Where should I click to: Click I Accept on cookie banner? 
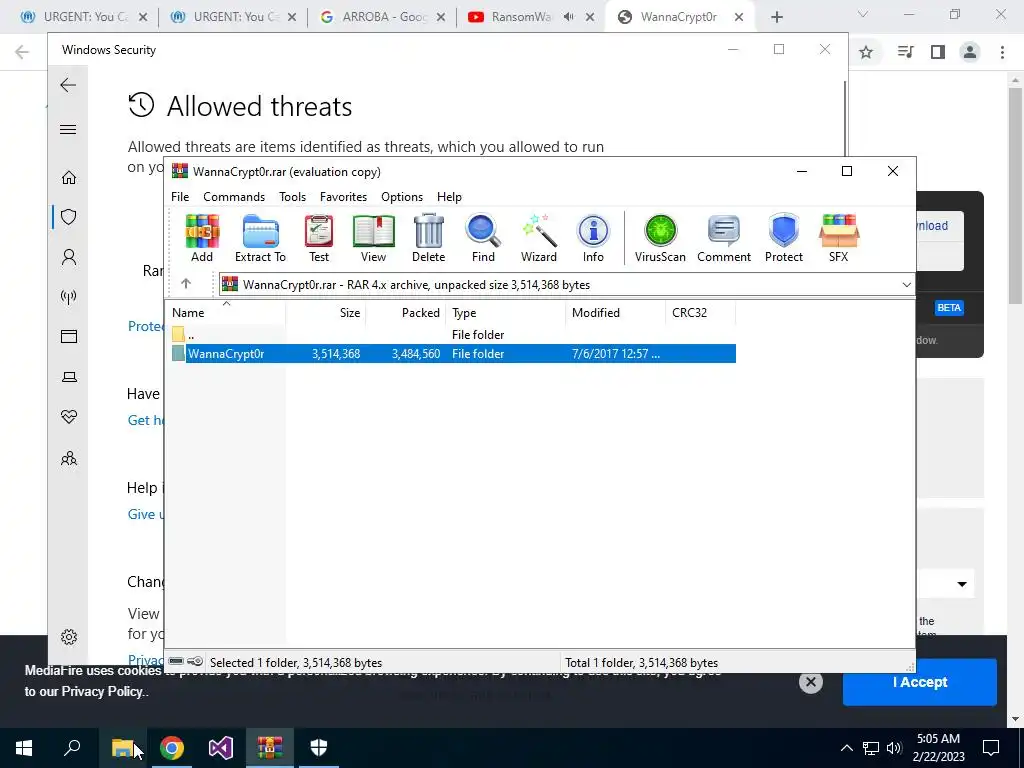point(920,682)
